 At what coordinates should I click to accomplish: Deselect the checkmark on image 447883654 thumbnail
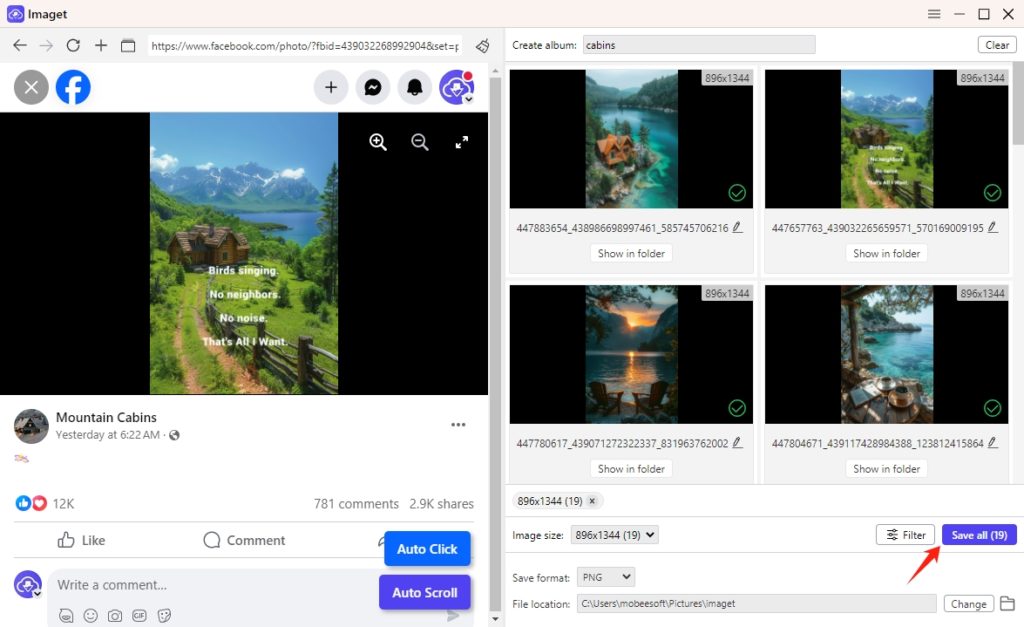pyautogui.click(x=737, y=192)
